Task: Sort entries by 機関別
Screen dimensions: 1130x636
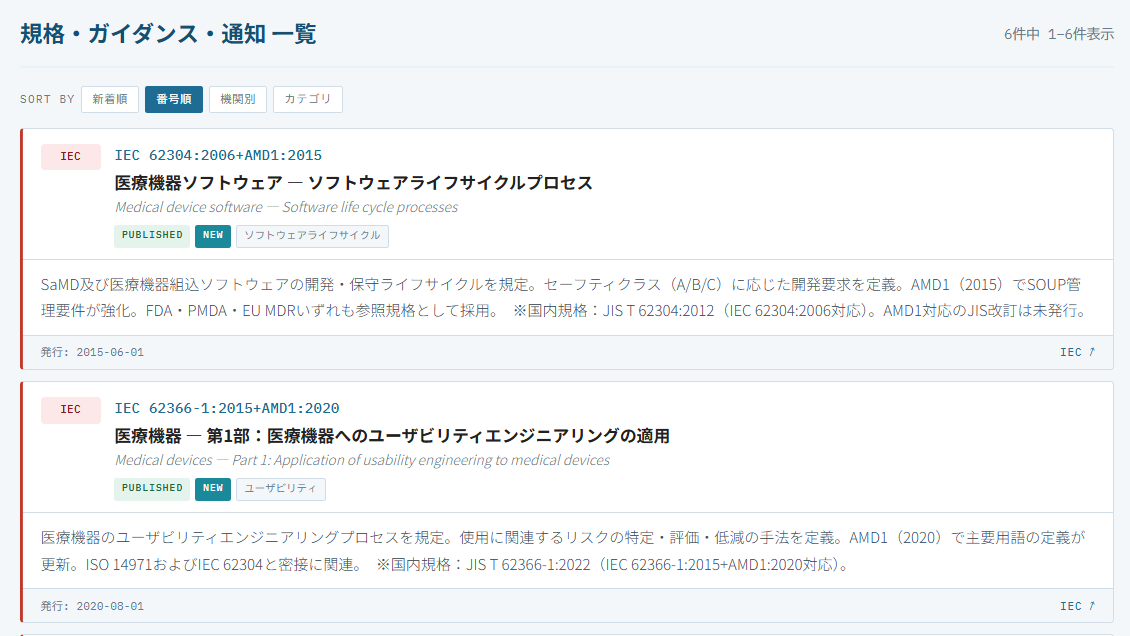Action: 238,99
